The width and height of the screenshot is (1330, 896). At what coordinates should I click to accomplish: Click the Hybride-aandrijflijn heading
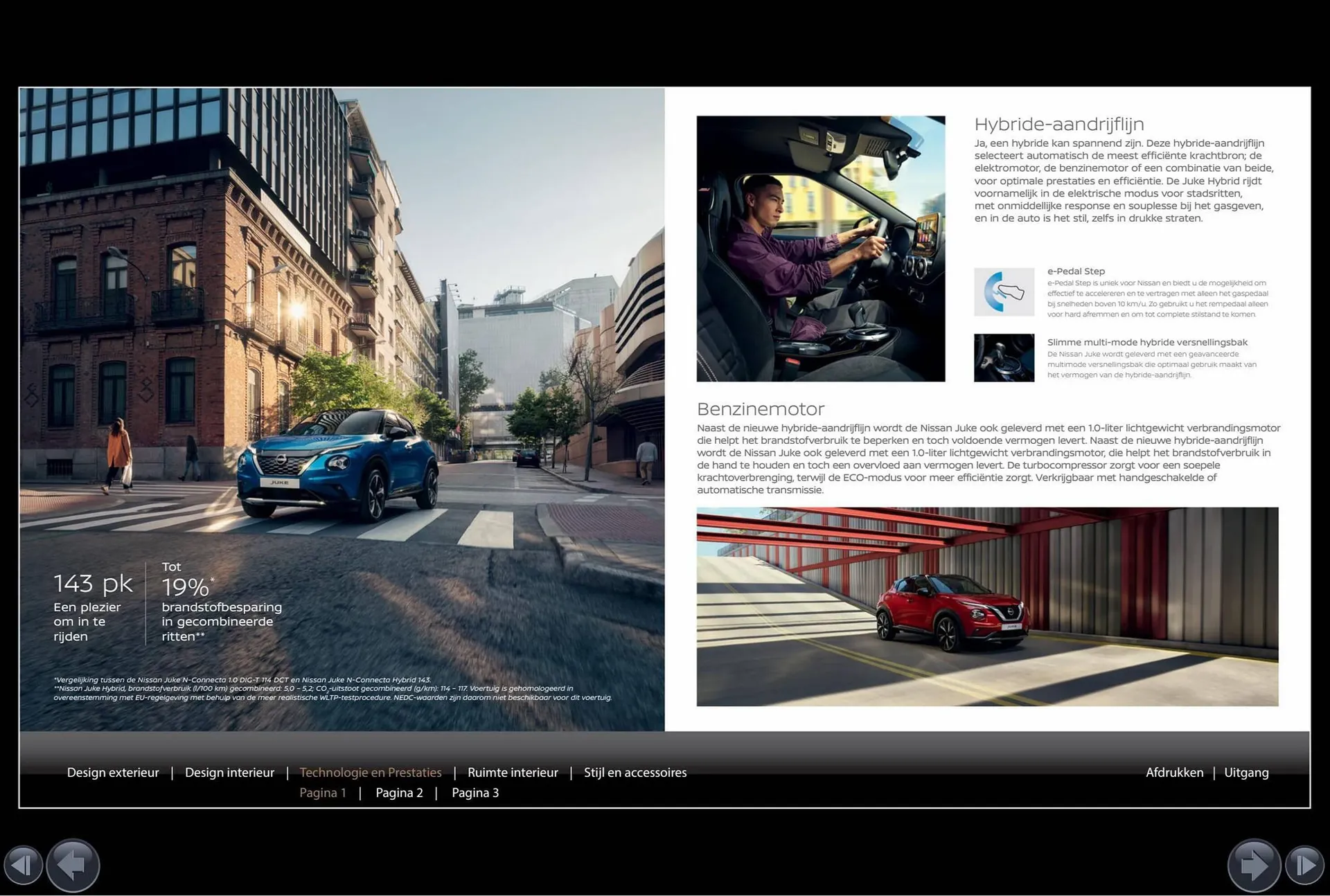click(1059, 125)
